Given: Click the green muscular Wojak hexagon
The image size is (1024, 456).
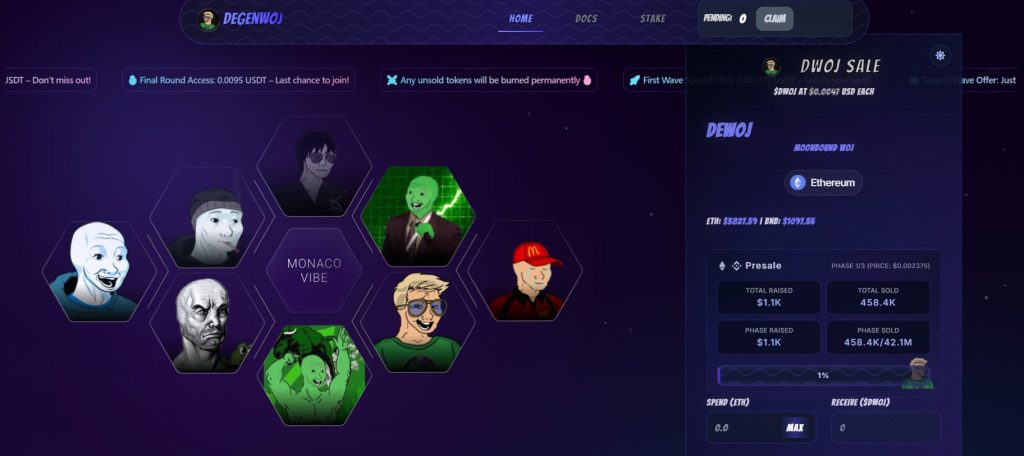Looking at the screenshot, I should 315,375.
